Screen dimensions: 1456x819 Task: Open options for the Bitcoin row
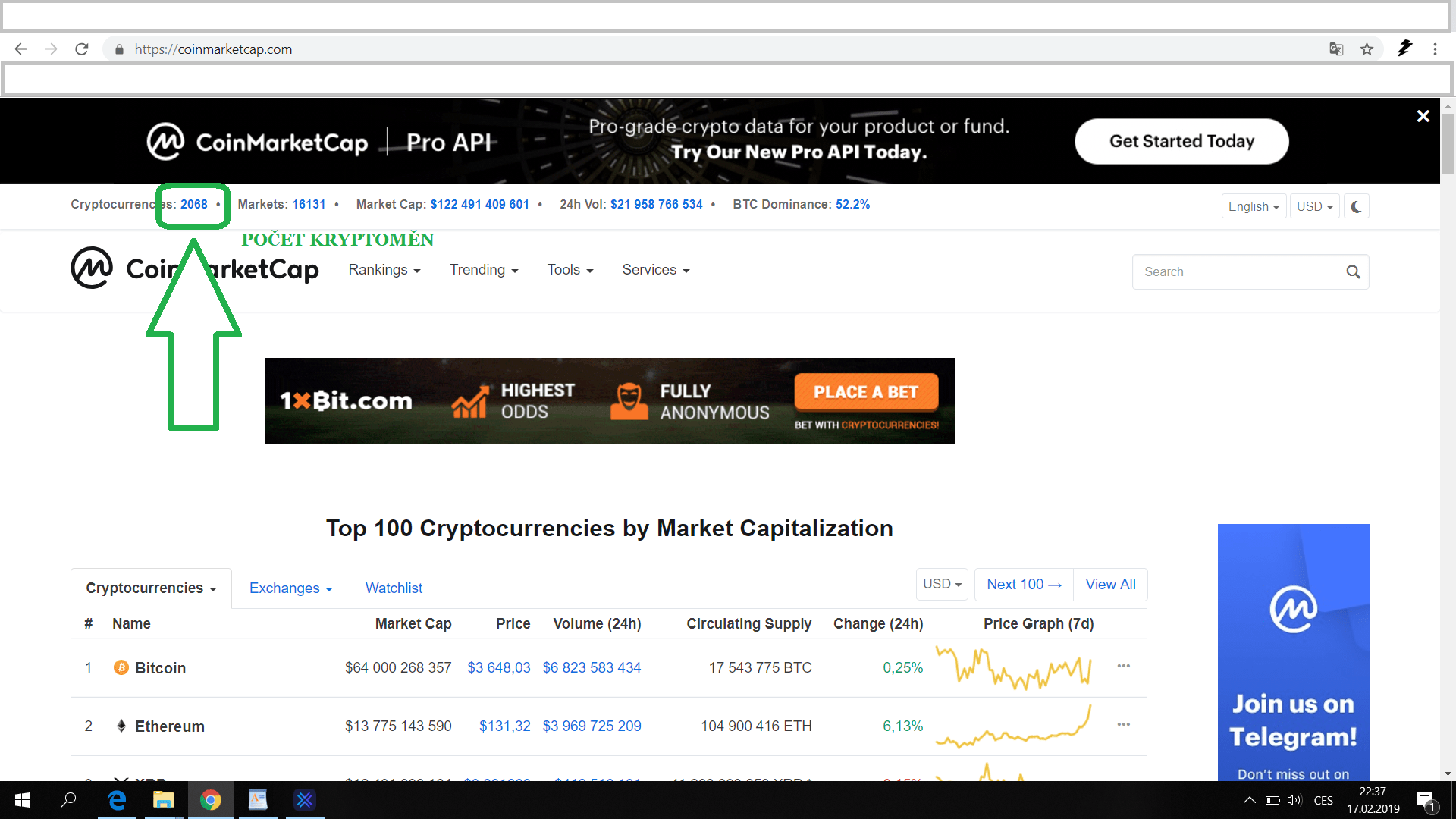tap(1123, 667)
